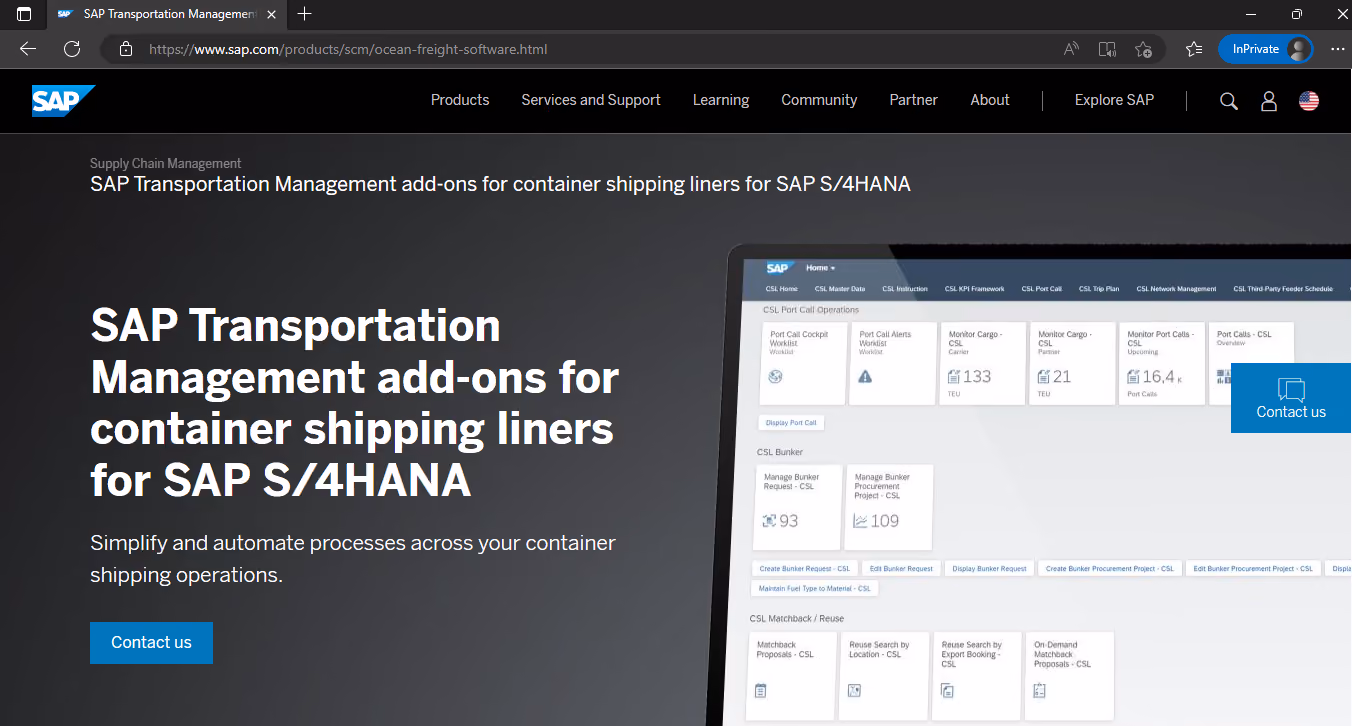Viewport: 1352px width, 726px height.
Task: Click Create Bunker Request - CSL link
Action: pos(805,569)
